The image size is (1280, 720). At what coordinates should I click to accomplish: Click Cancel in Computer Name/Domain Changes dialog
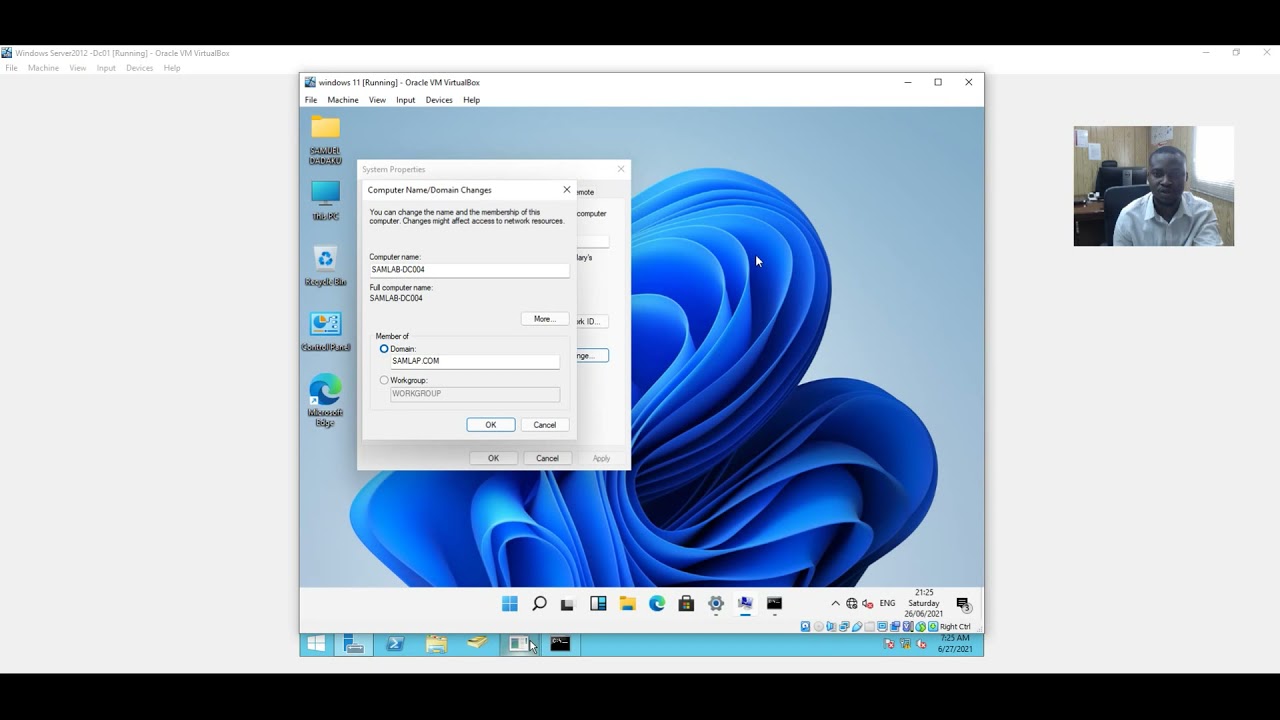tap(545, 425)
